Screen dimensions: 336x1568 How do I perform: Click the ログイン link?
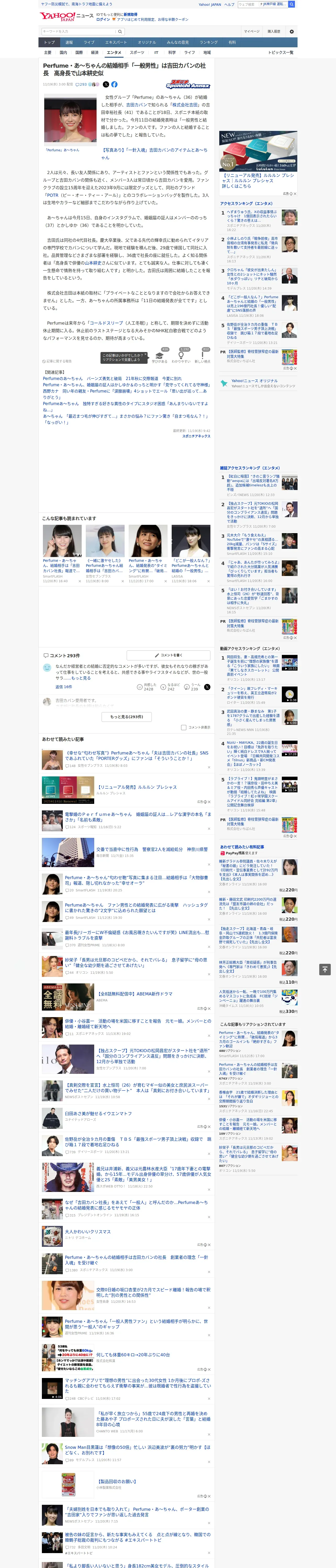[103, 20]
